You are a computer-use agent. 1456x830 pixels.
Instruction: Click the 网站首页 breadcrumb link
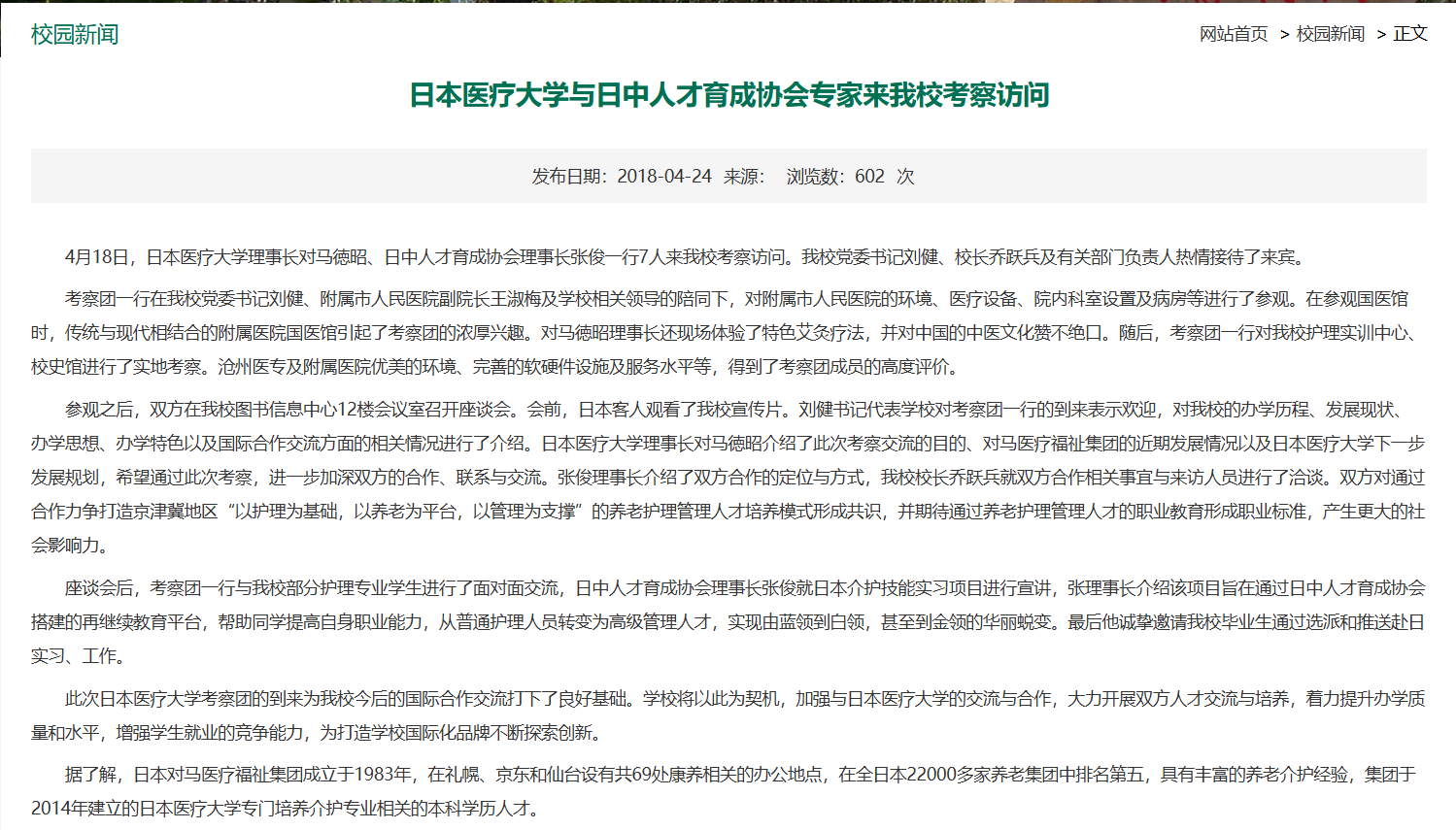(1233, 34)
